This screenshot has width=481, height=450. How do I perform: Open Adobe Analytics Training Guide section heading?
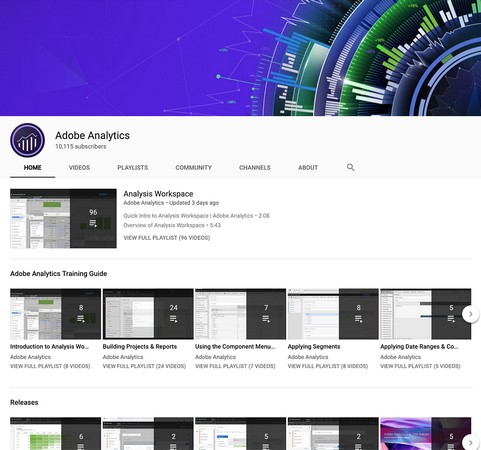58,274
